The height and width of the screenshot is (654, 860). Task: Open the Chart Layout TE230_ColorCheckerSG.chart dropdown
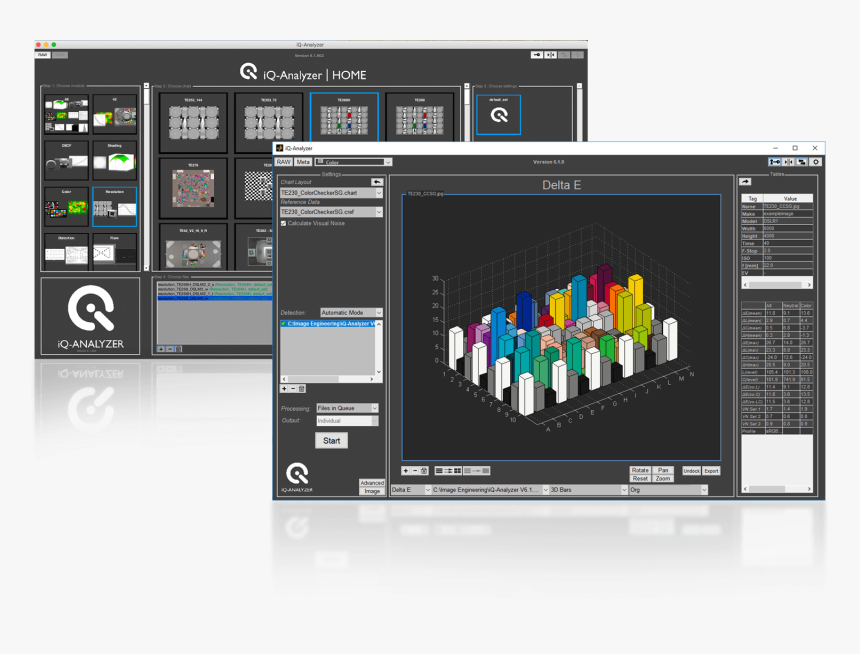331,193
